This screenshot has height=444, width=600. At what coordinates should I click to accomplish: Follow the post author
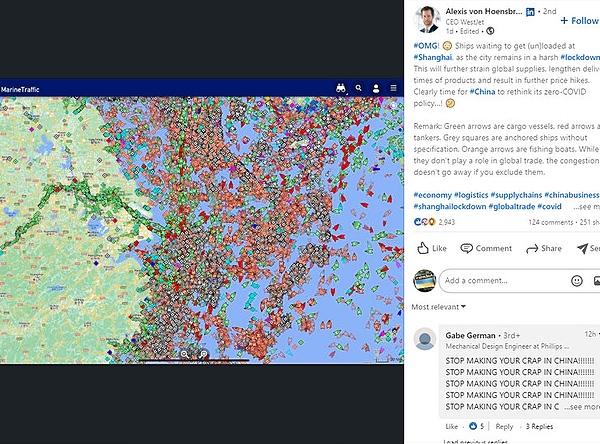pyautogui.click(x=580, y=21)
